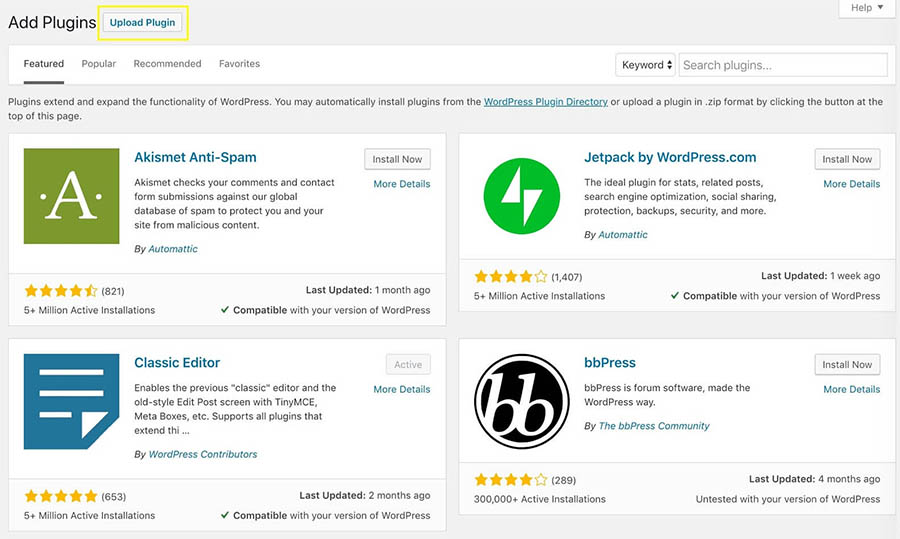Viewport: 900px width, 539px height.
Task: Install the Jetpack plugin now
Action: tap(847, 159)
